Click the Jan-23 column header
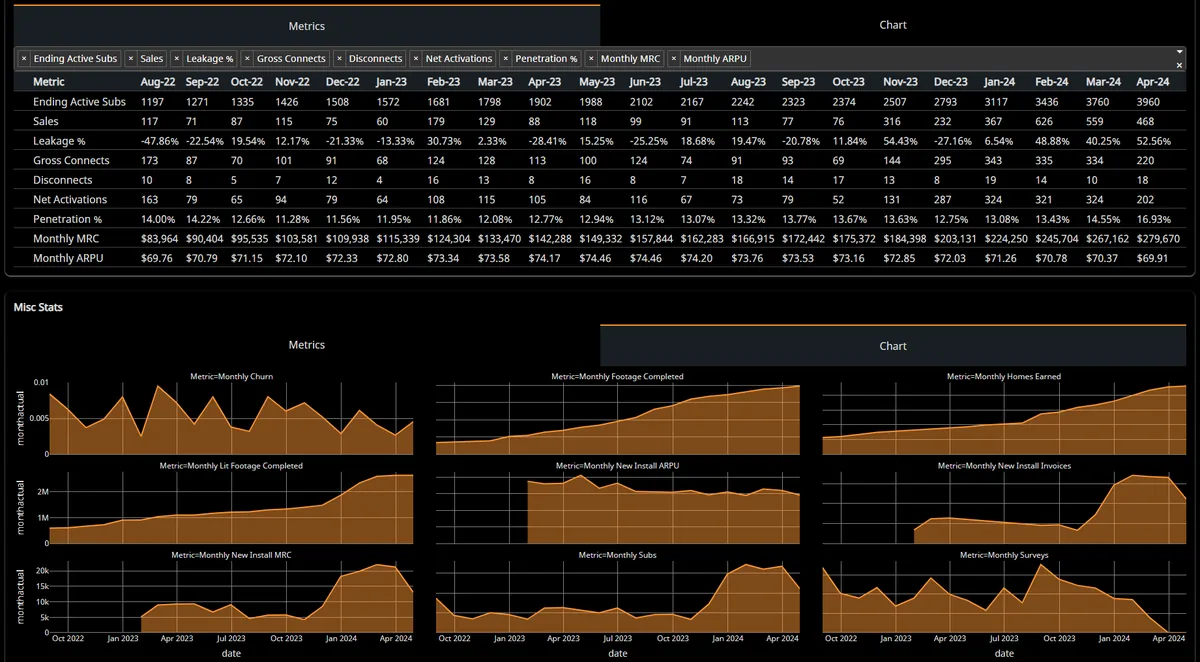 pos(391,82)
